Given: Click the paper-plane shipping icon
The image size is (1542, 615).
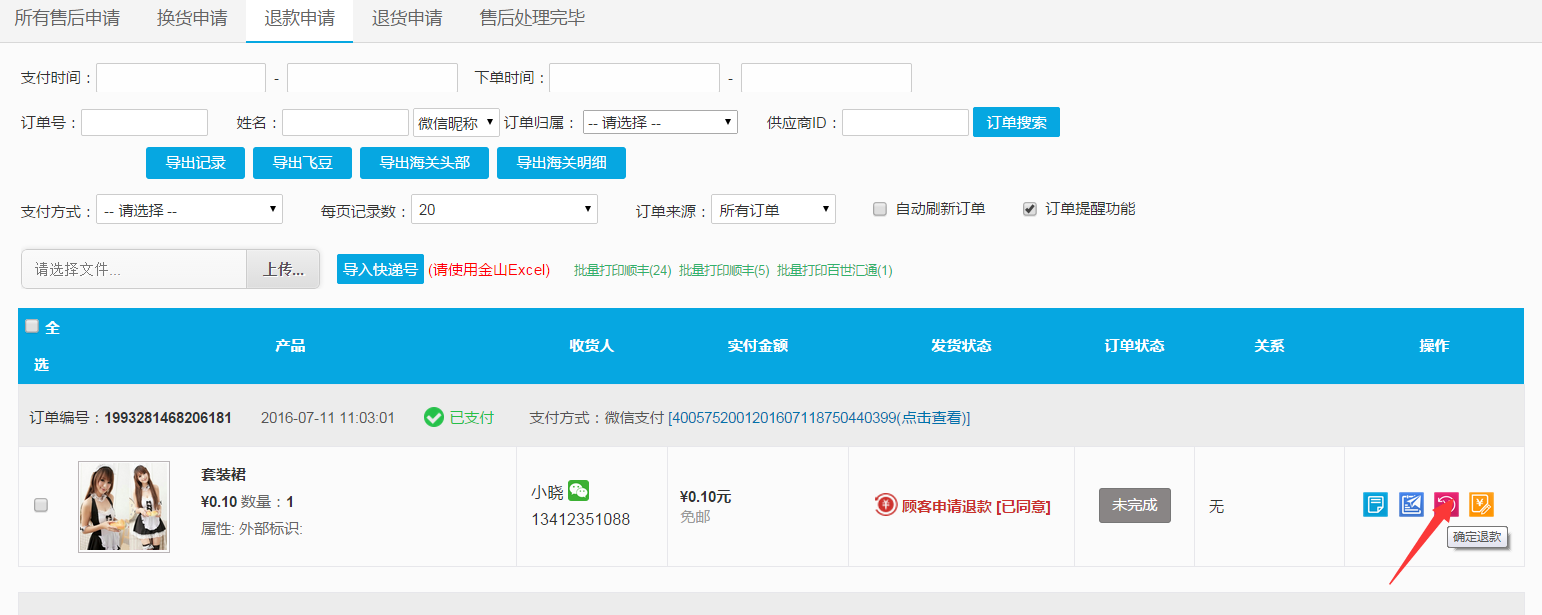Looking at the screenshot, I should coord(1411,504).
